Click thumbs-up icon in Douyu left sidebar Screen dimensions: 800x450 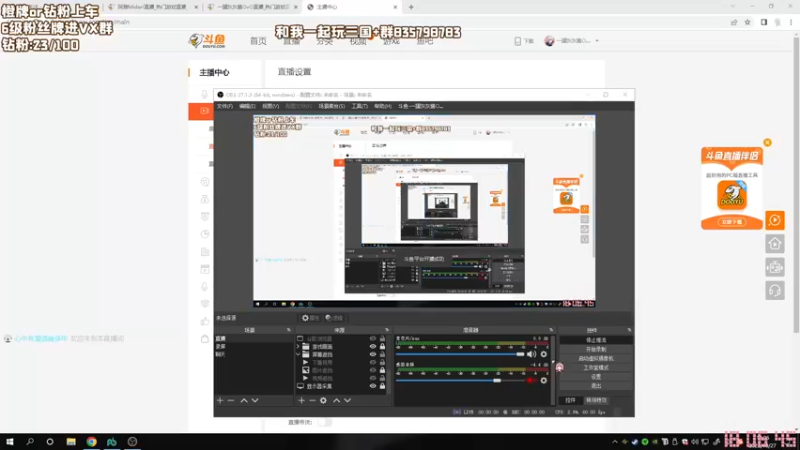pyautogui.click(x=205, y=321)
